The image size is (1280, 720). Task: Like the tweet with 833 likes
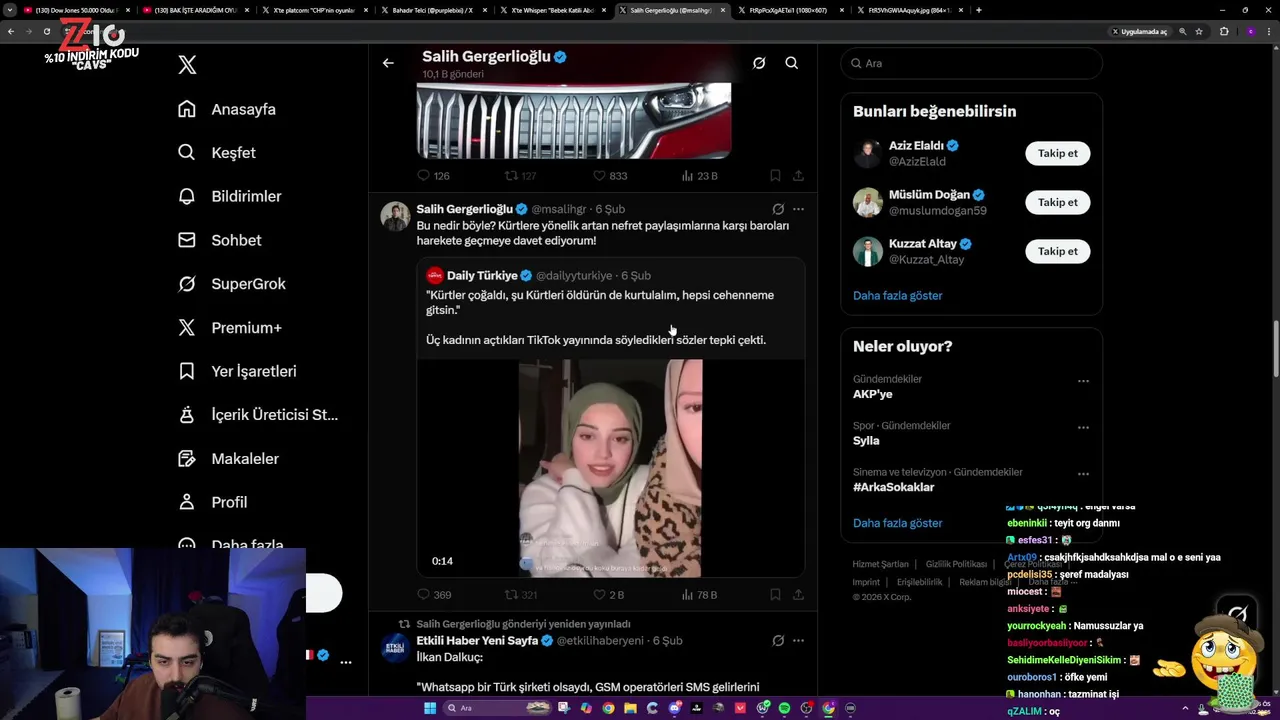coord(610,175)
